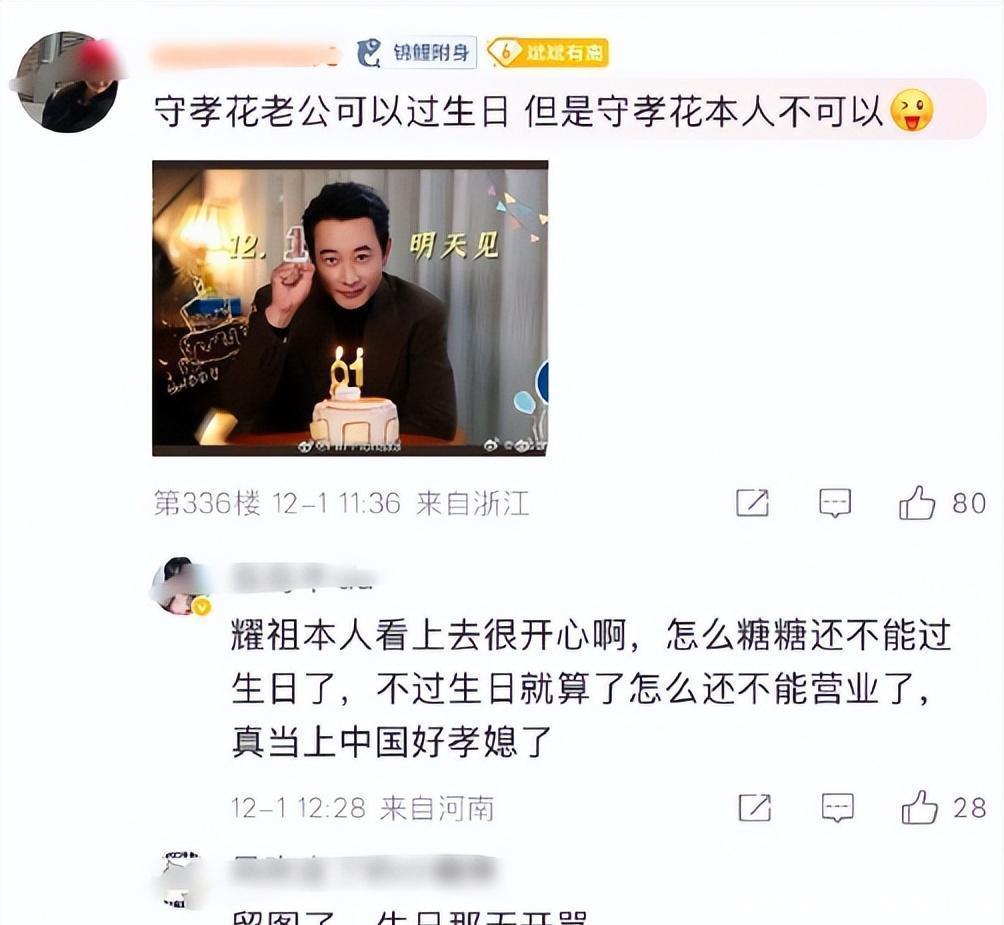Like the comment with 80 likes
Screen dimensions: 1004x925
click(x=917, y=503)
